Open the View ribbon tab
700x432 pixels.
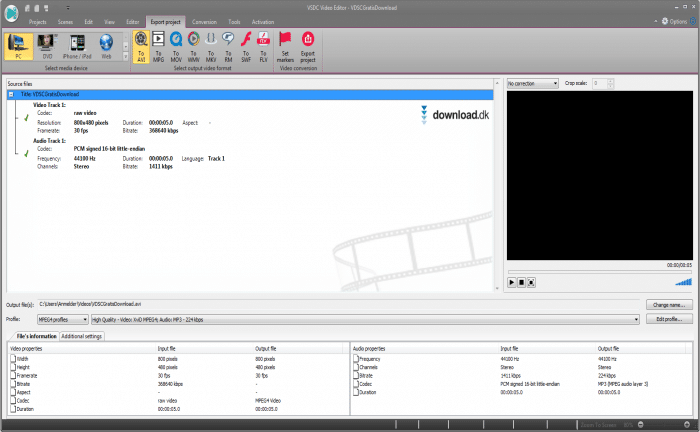(109, 22)
